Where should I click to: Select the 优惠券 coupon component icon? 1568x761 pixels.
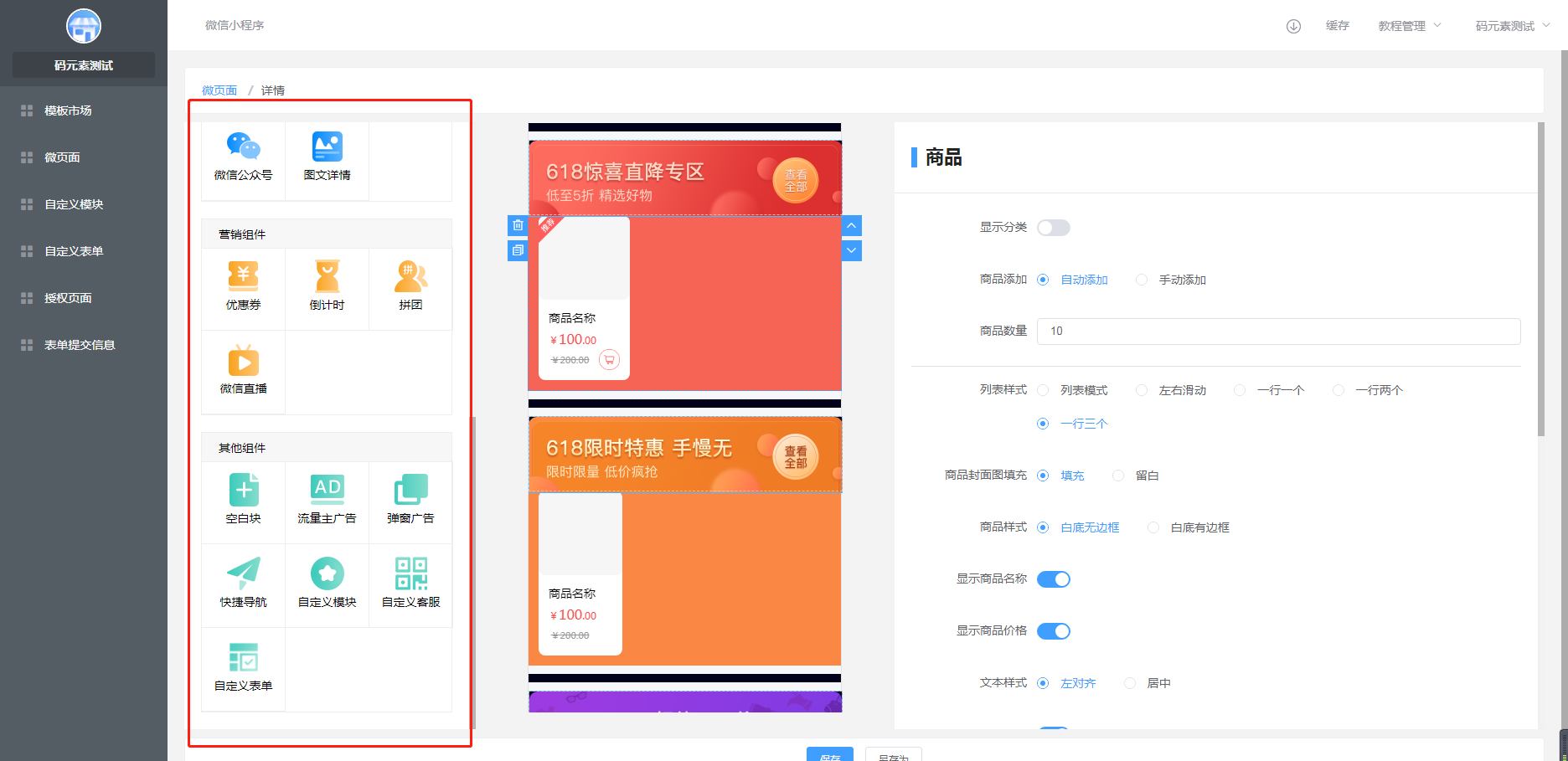(x=243, y=276)
